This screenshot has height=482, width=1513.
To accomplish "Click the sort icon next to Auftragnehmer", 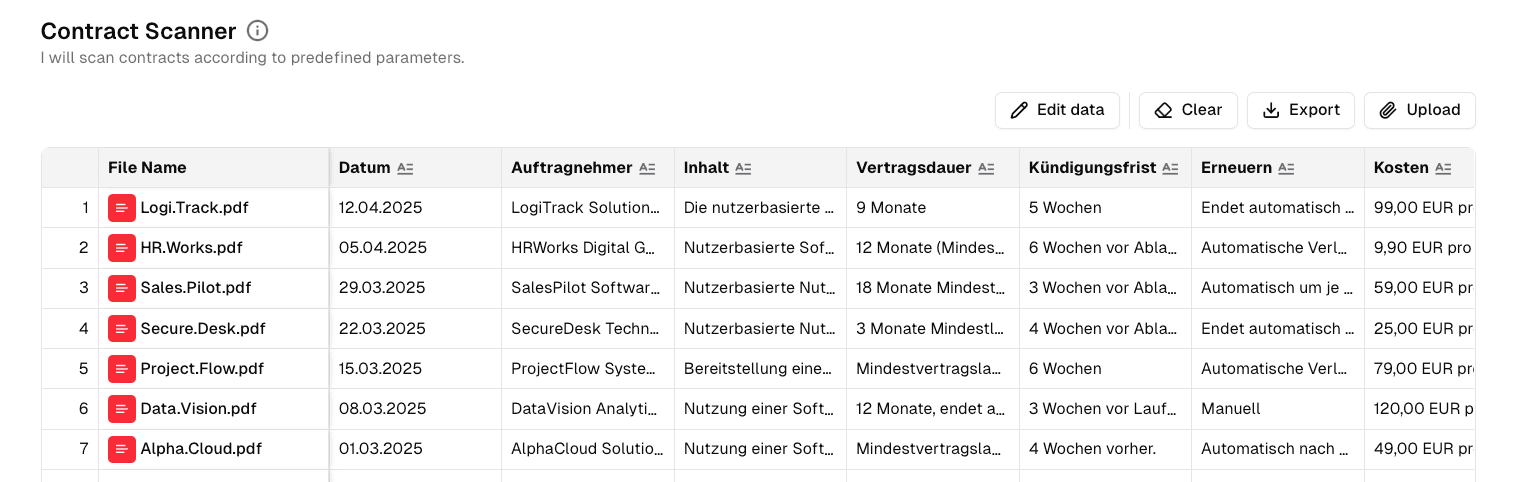I will 647,168.
